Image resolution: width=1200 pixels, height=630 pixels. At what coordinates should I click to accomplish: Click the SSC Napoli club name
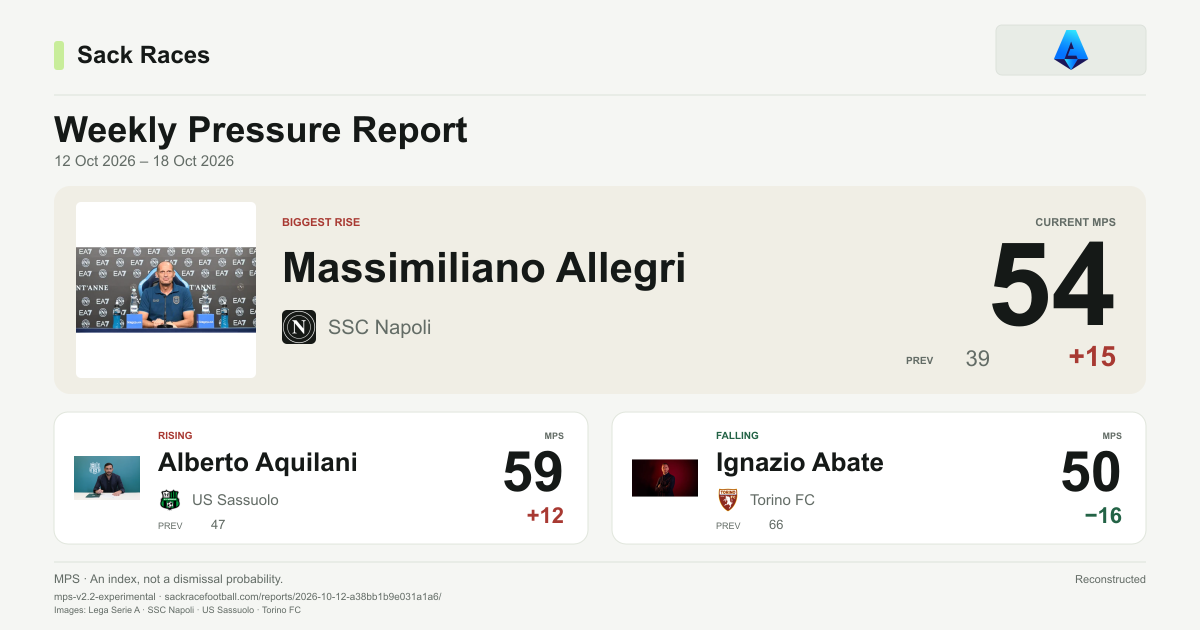click(x=380, y=327)
